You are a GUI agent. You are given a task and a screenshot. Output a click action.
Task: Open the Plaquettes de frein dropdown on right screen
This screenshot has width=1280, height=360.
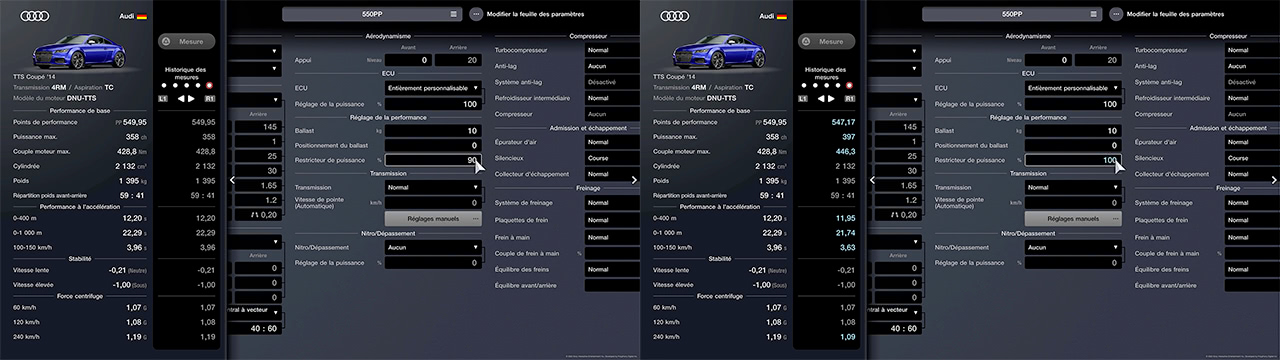1252,220
